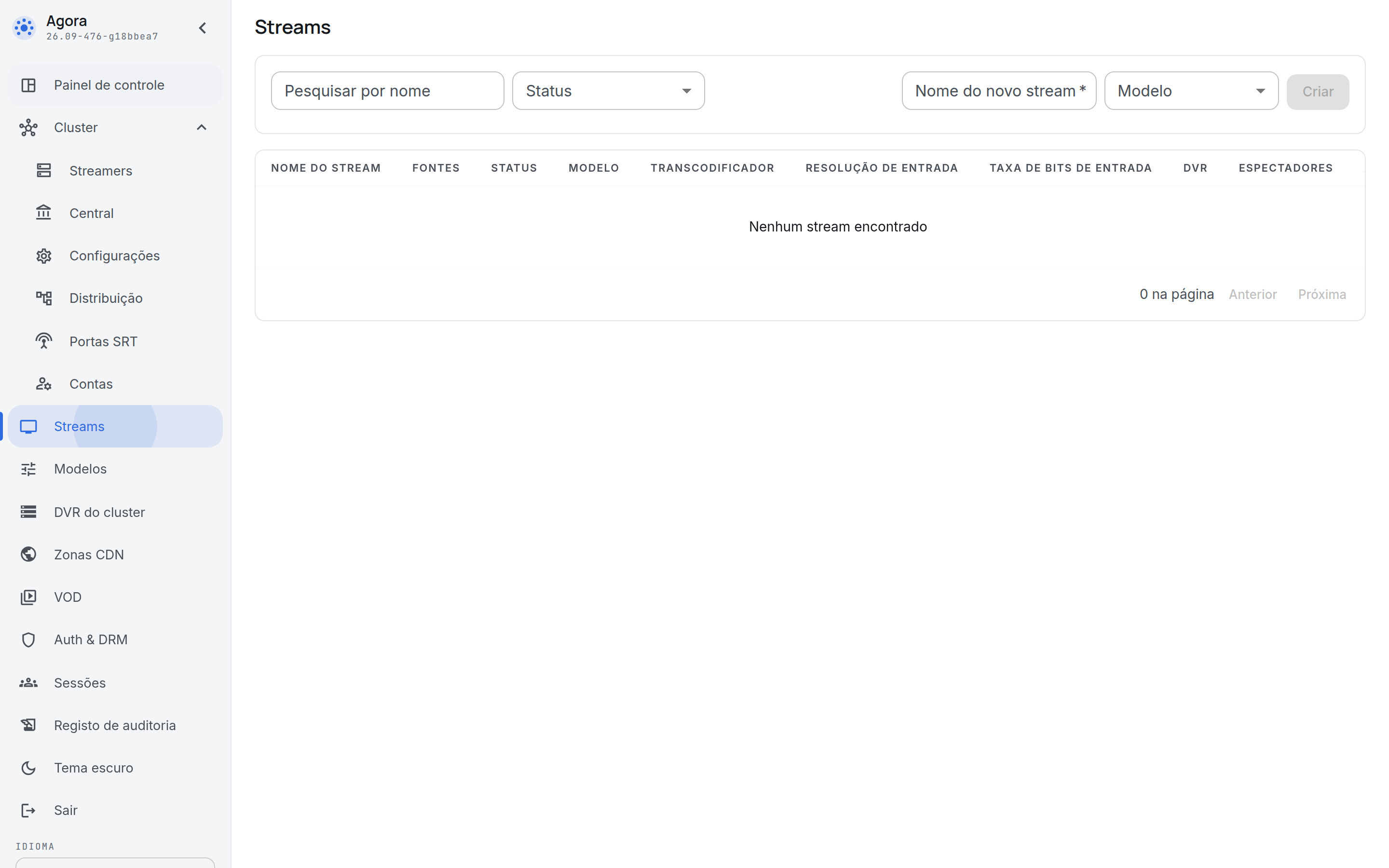Viewport: 1389px width, 868px height.
Task: Click the Próxima pagination button
Action: (1322, 295)
